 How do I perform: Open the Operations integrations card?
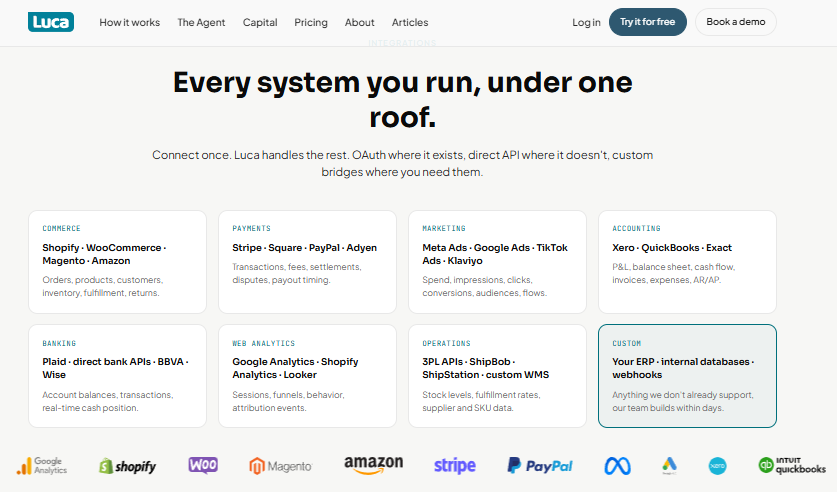click(498, 376)
